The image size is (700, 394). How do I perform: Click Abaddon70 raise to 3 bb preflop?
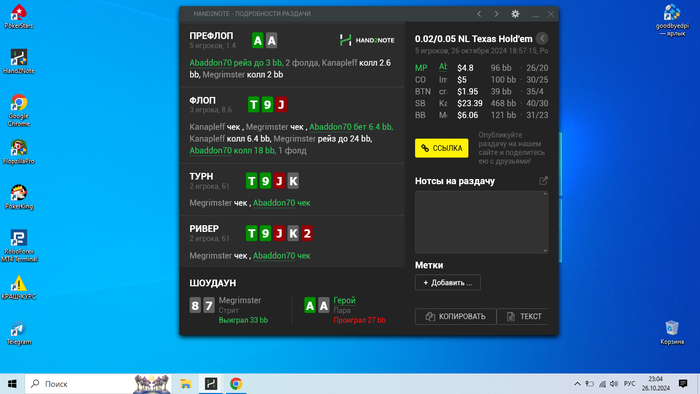236,63
